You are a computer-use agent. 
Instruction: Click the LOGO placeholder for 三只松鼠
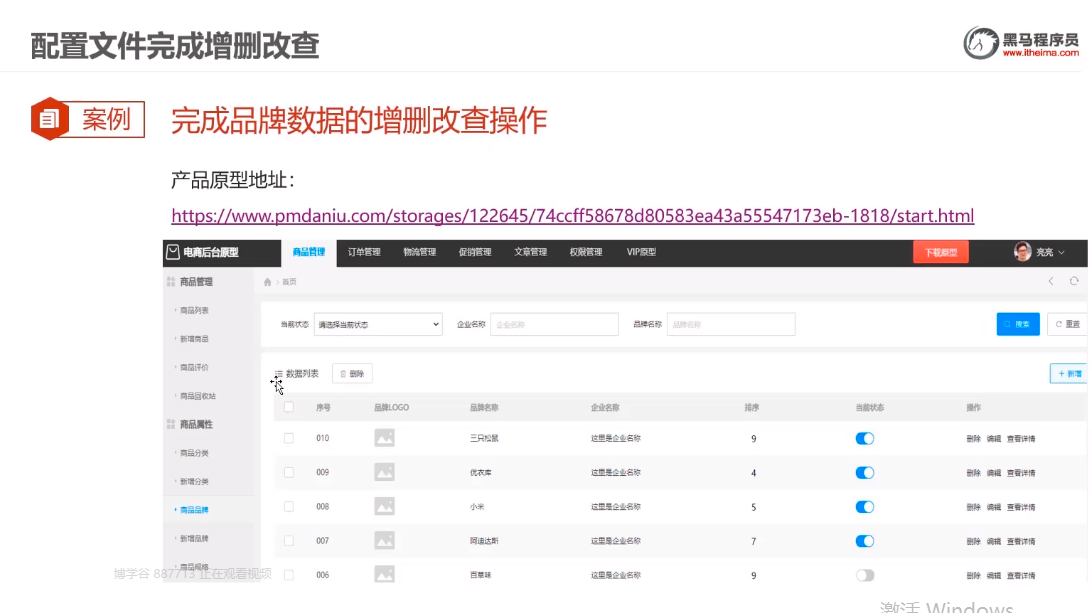[384, 438]
